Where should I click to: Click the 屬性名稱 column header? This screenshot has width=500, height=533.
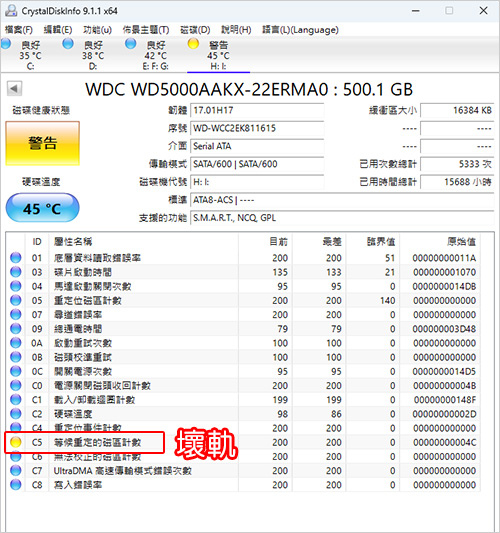coord(143,242)
